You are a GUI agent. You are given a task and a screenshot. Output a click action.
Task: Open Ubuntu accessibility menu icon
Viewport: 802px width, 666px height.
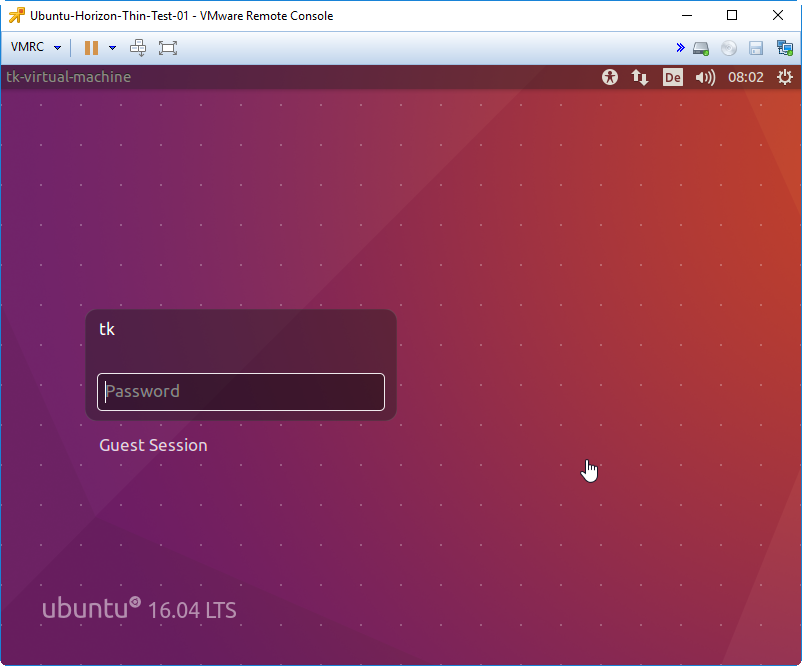click(x=610, y=77)
